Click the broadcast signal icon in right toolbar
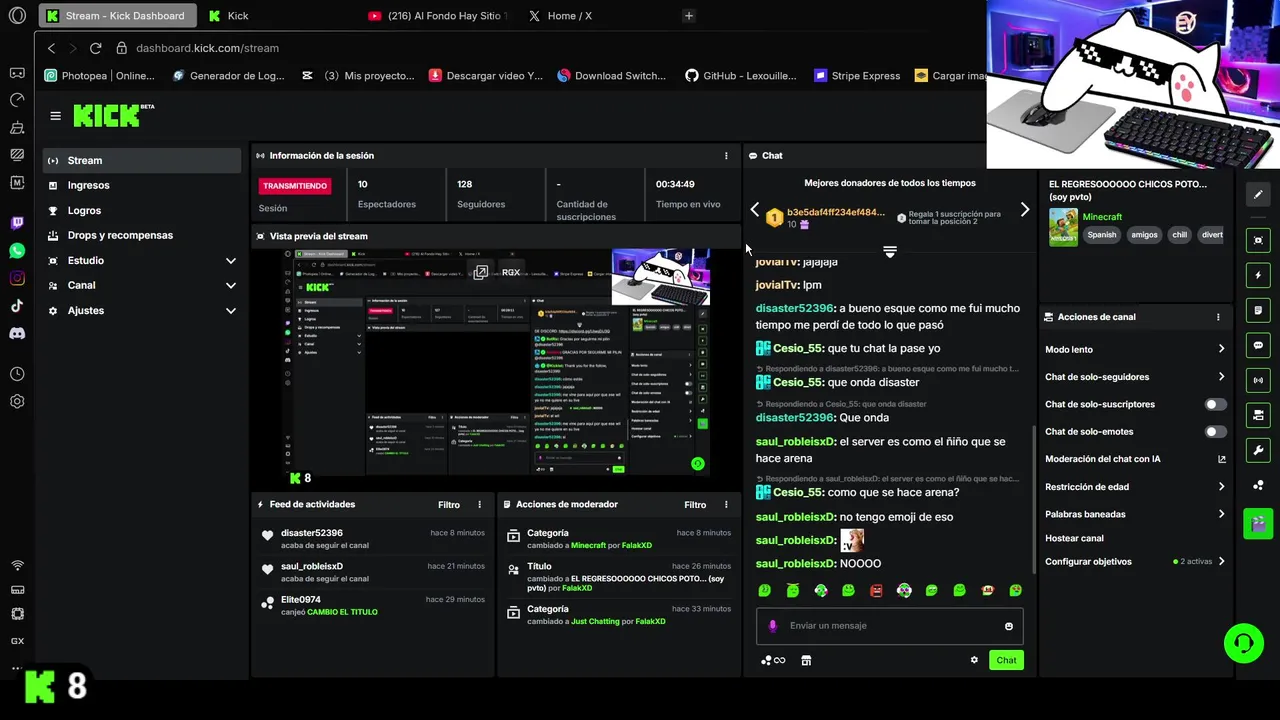 pyautogui.click(x=1258, y=380)
